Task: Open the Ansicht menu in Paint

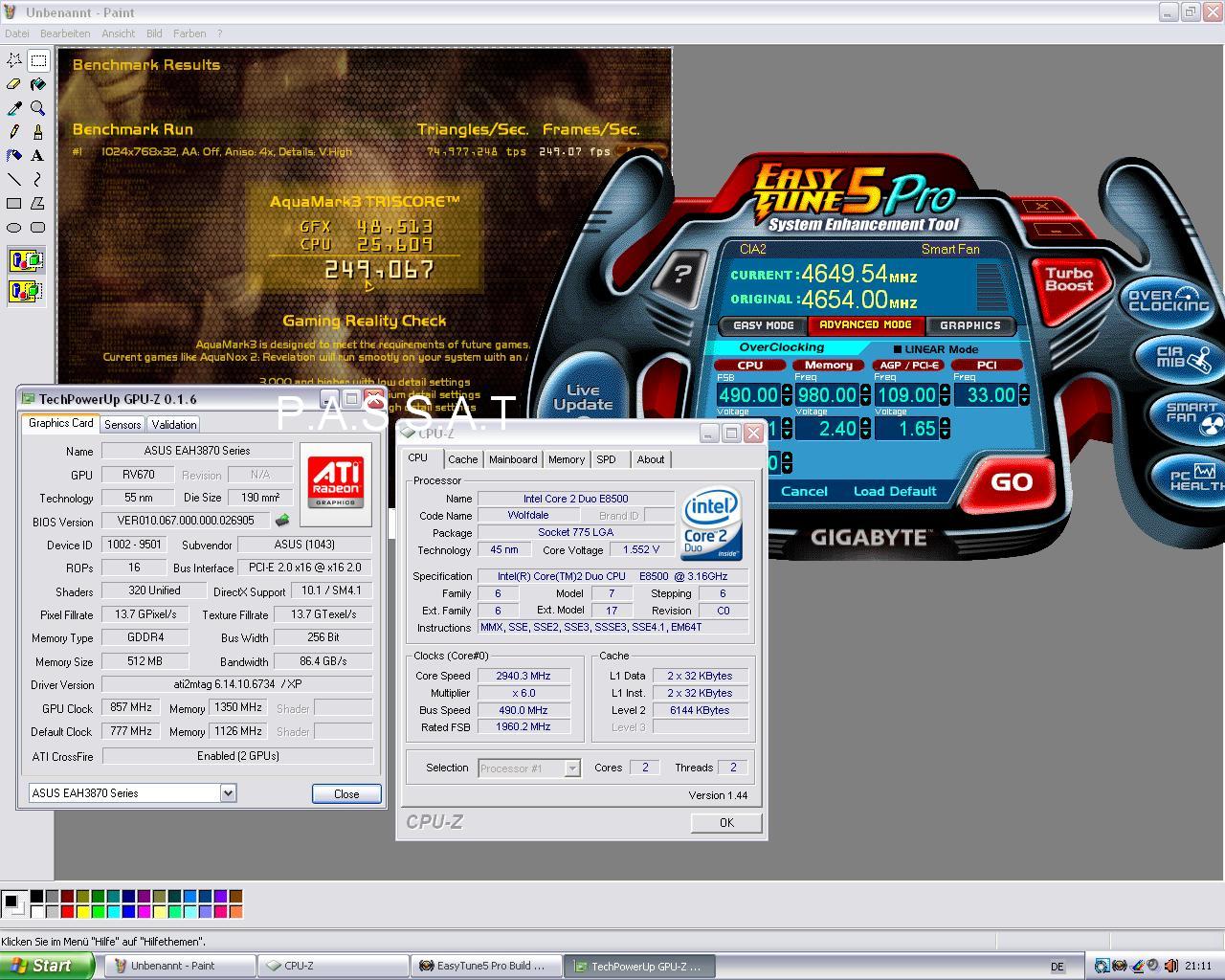Action: [118, 33]
